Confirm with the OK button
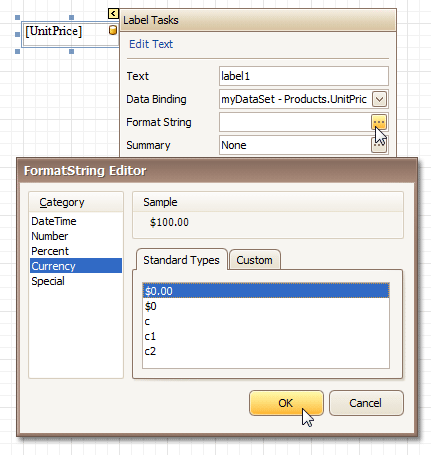Screen dimensions: 431x455 [286, 403]
